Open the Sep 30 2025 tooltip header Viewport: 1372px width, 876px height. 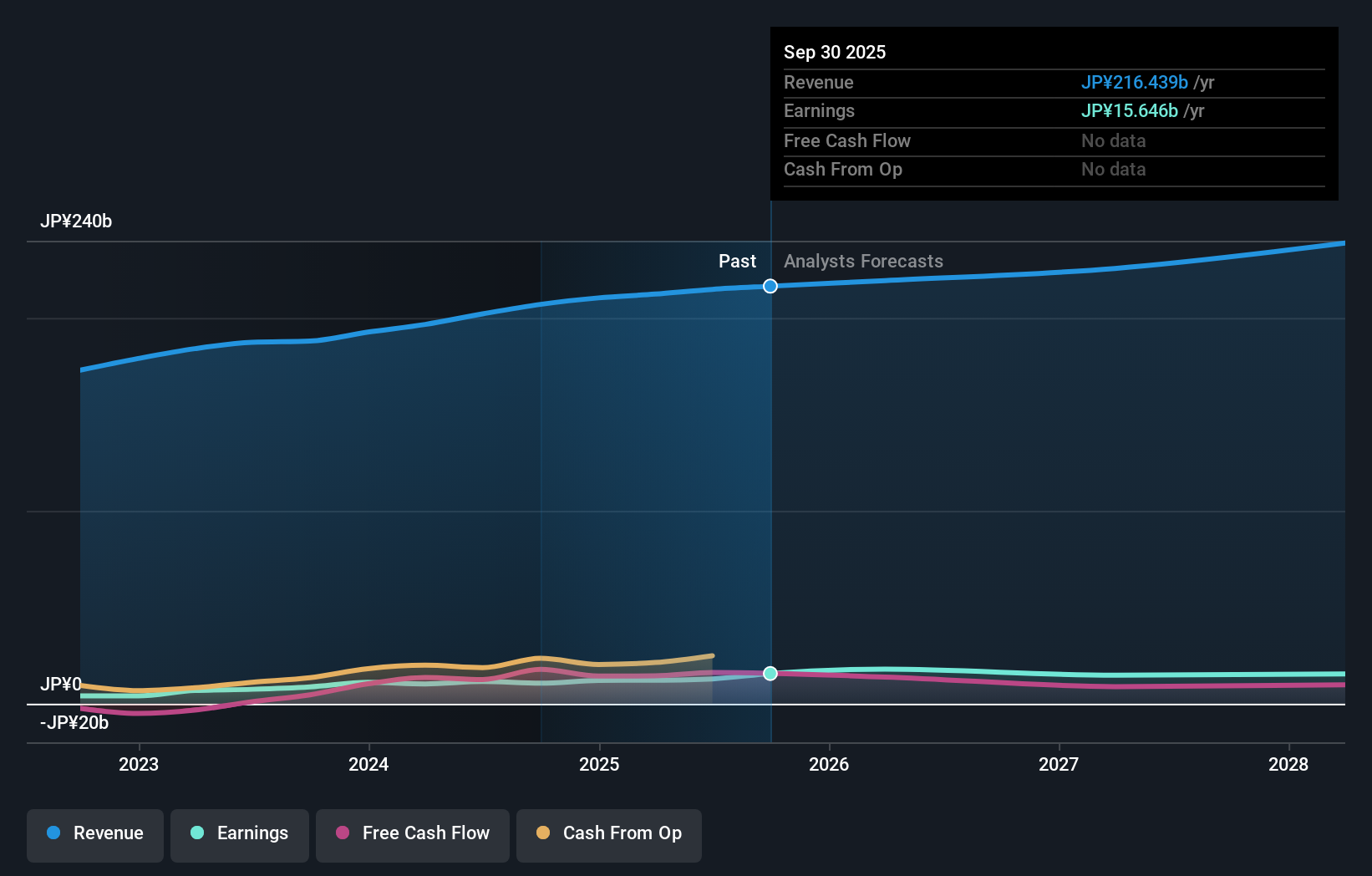(x=834, y=52)
